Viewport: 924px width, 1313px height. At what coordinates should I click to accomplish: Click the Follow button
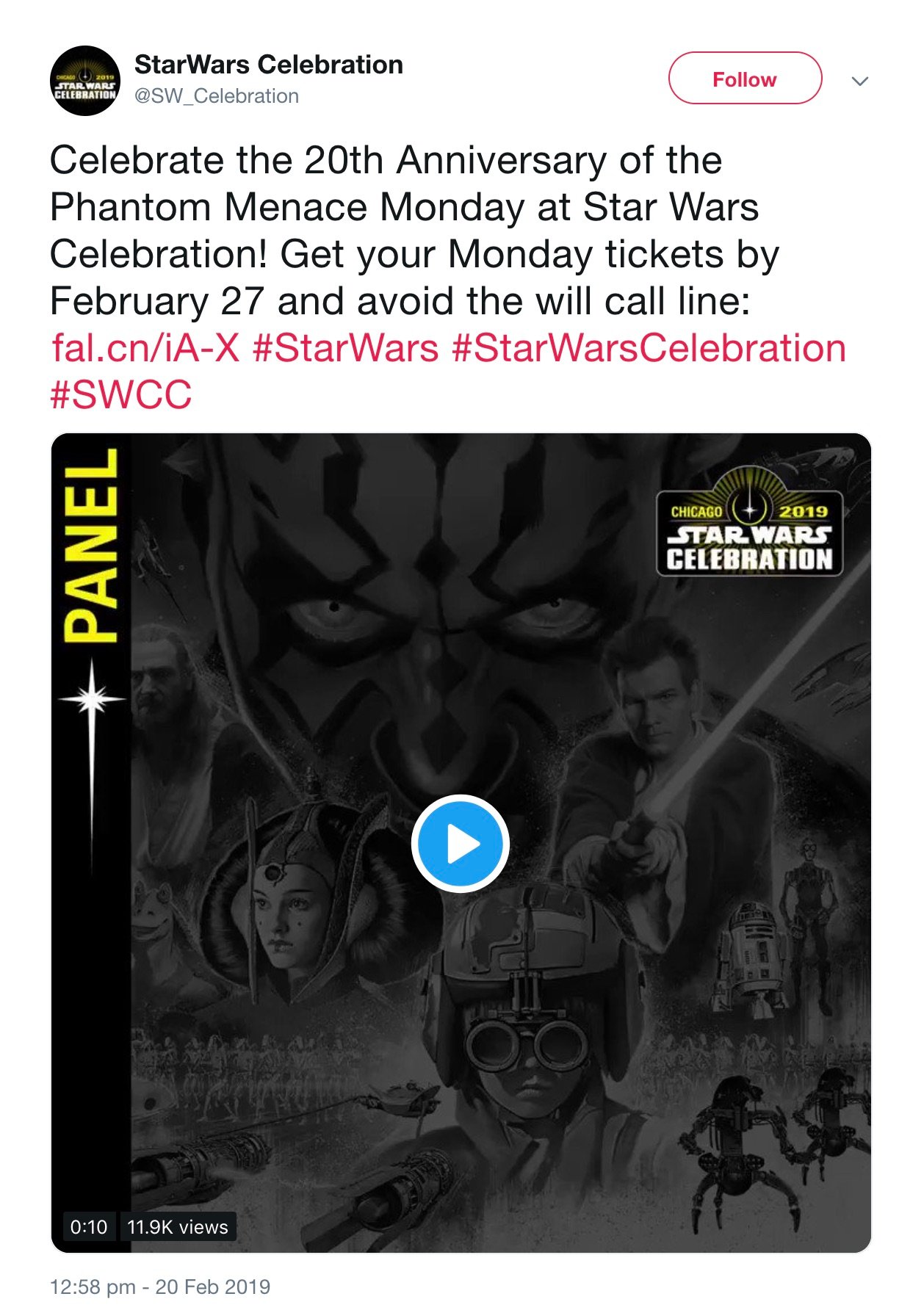(x=745, y=78)
